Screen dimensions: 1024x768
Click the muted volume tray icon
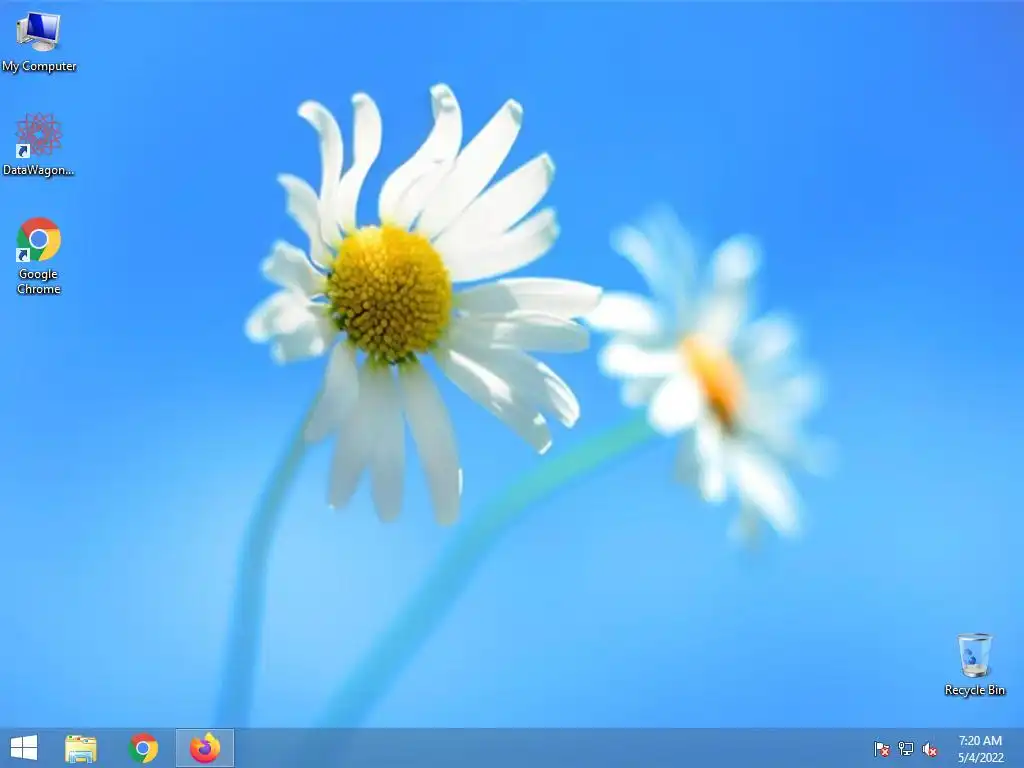tap(930, 749)
